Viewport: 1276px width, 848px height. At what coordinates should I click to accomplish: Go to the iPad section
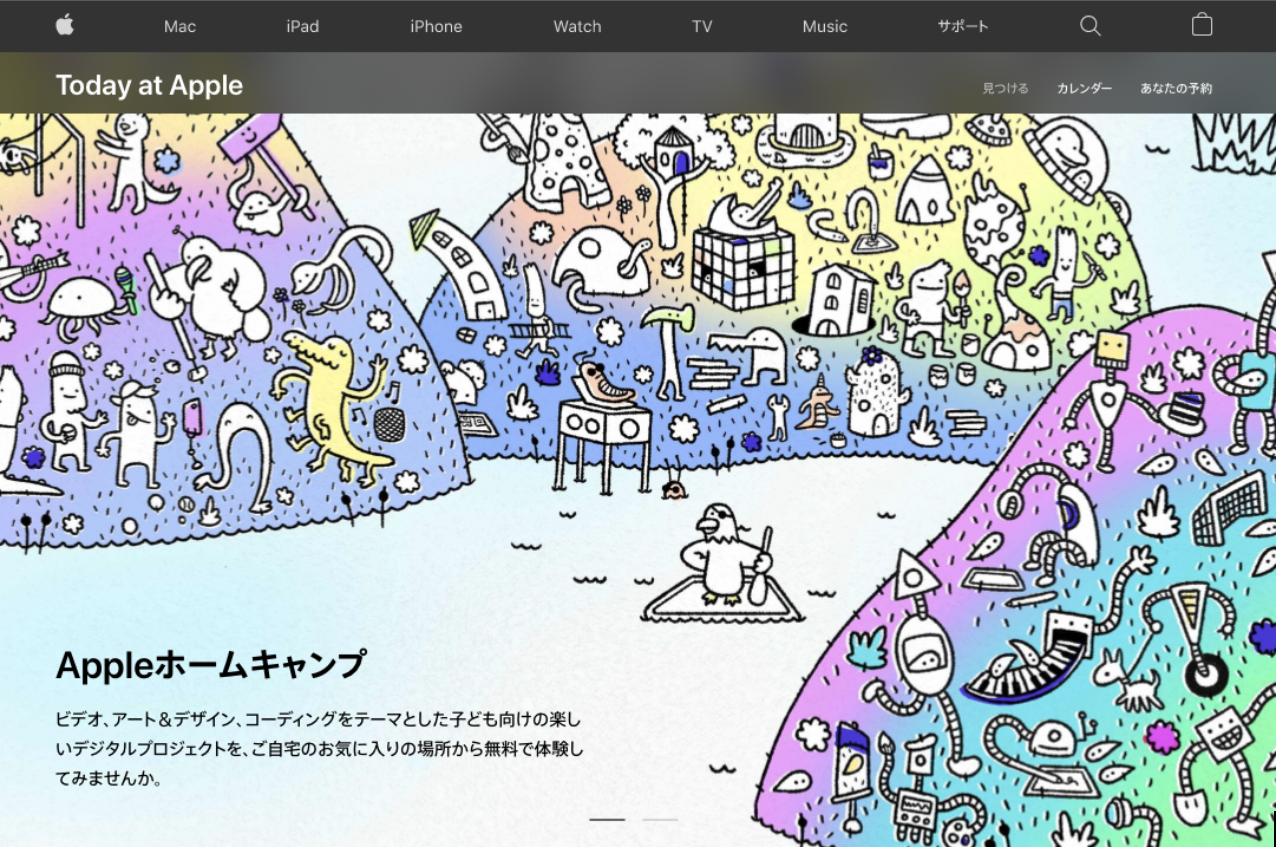[302, 27]
